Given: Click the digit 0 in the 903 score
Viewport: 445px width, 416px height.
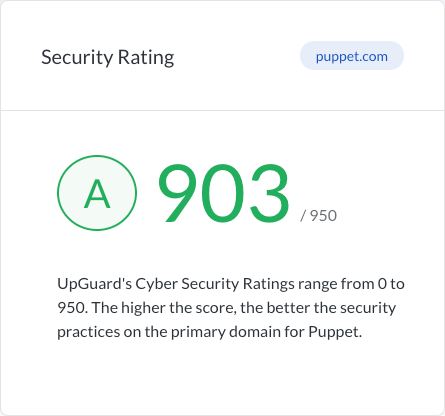Looking at the screenshot, I should [x=224, y=193].
